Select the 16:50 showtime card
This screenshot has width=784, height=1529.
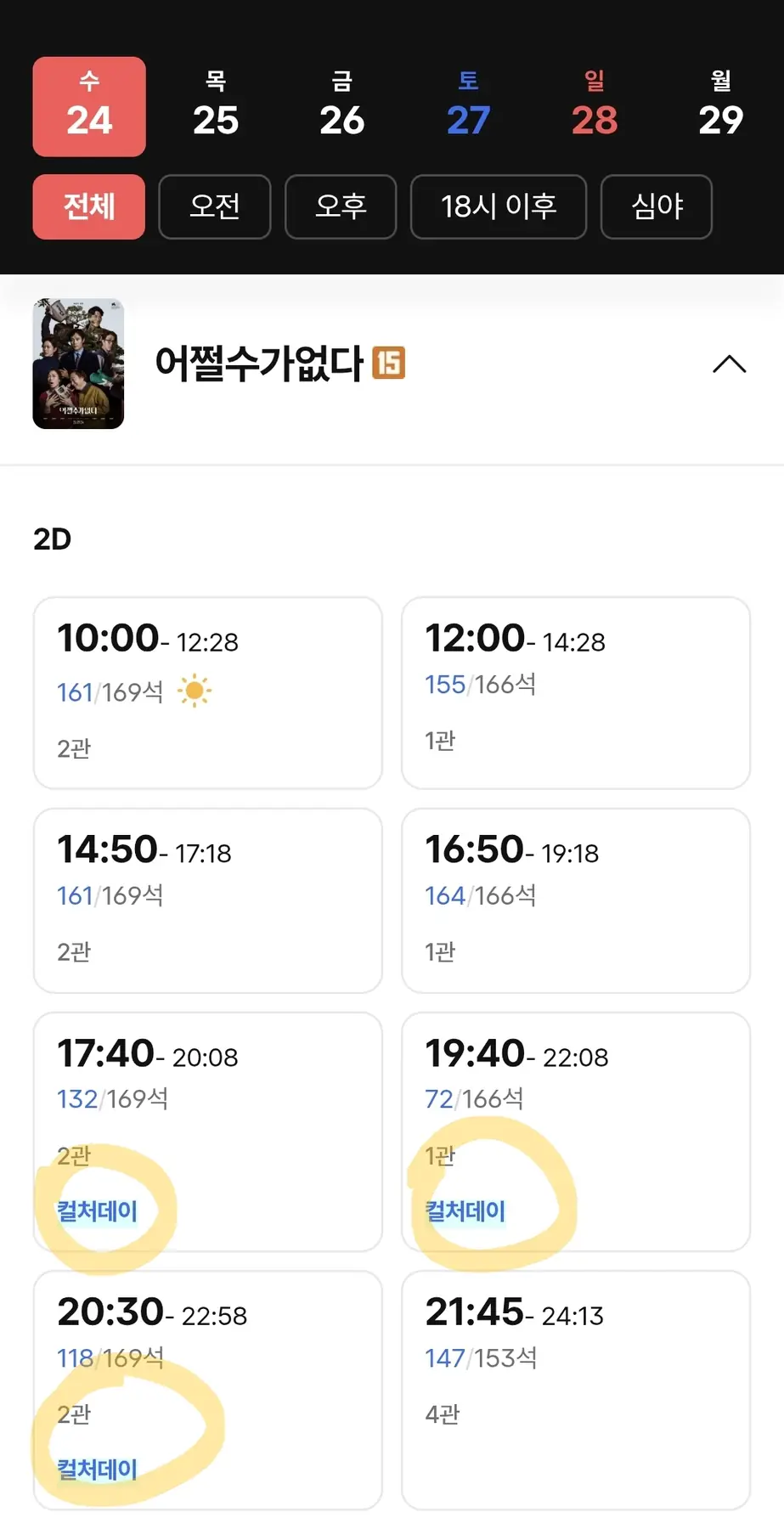(x=576, y=900)
